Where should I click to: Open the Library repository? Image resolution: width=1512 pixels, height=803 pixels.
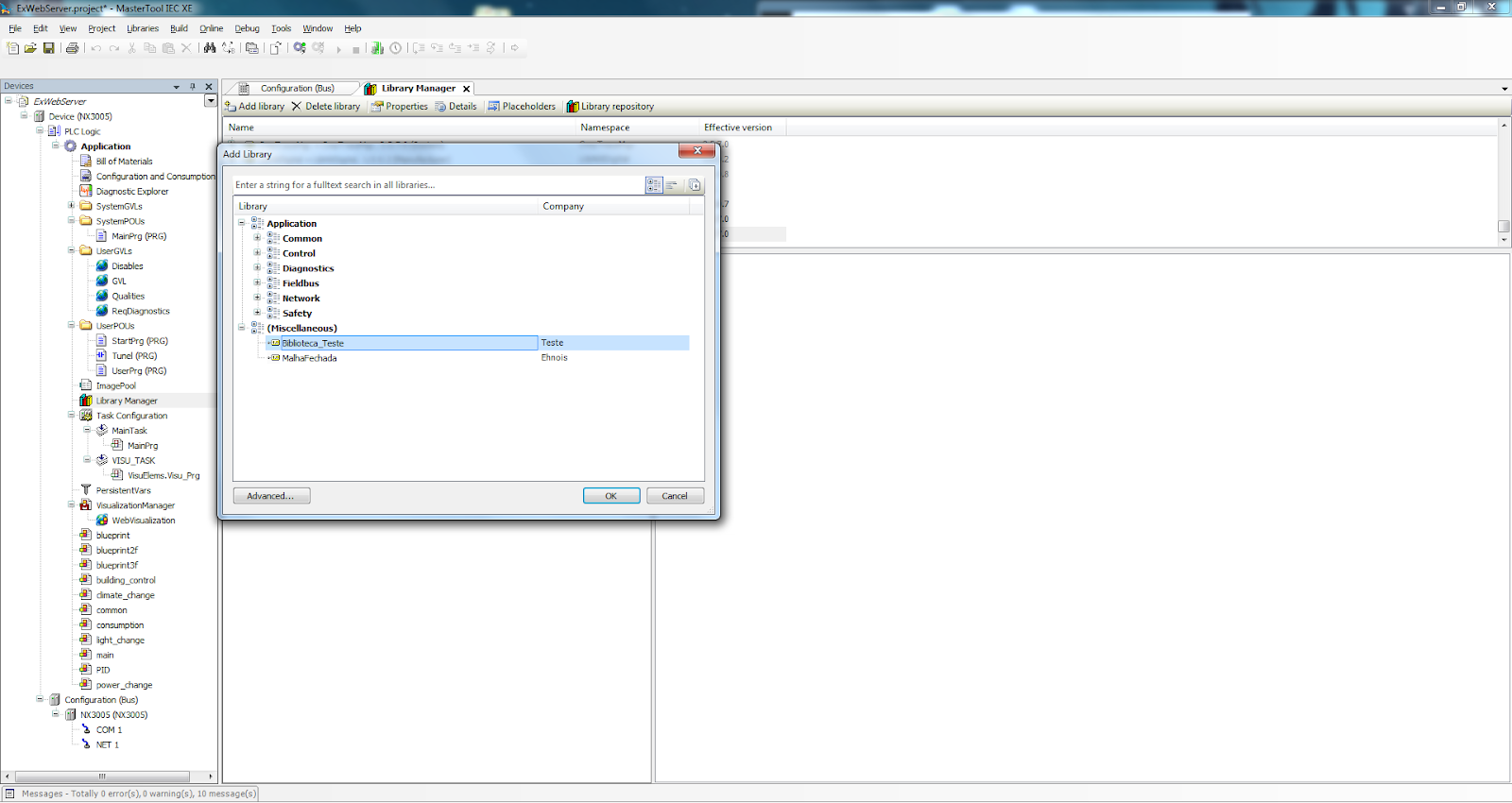point(610,107)
